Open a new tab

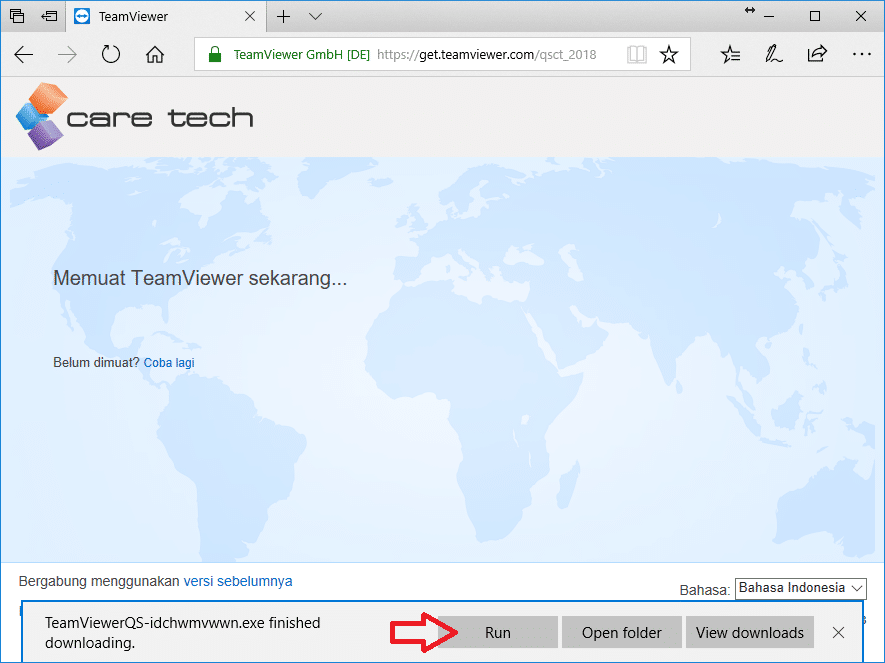pyautogui.click(x=283, y=16)
